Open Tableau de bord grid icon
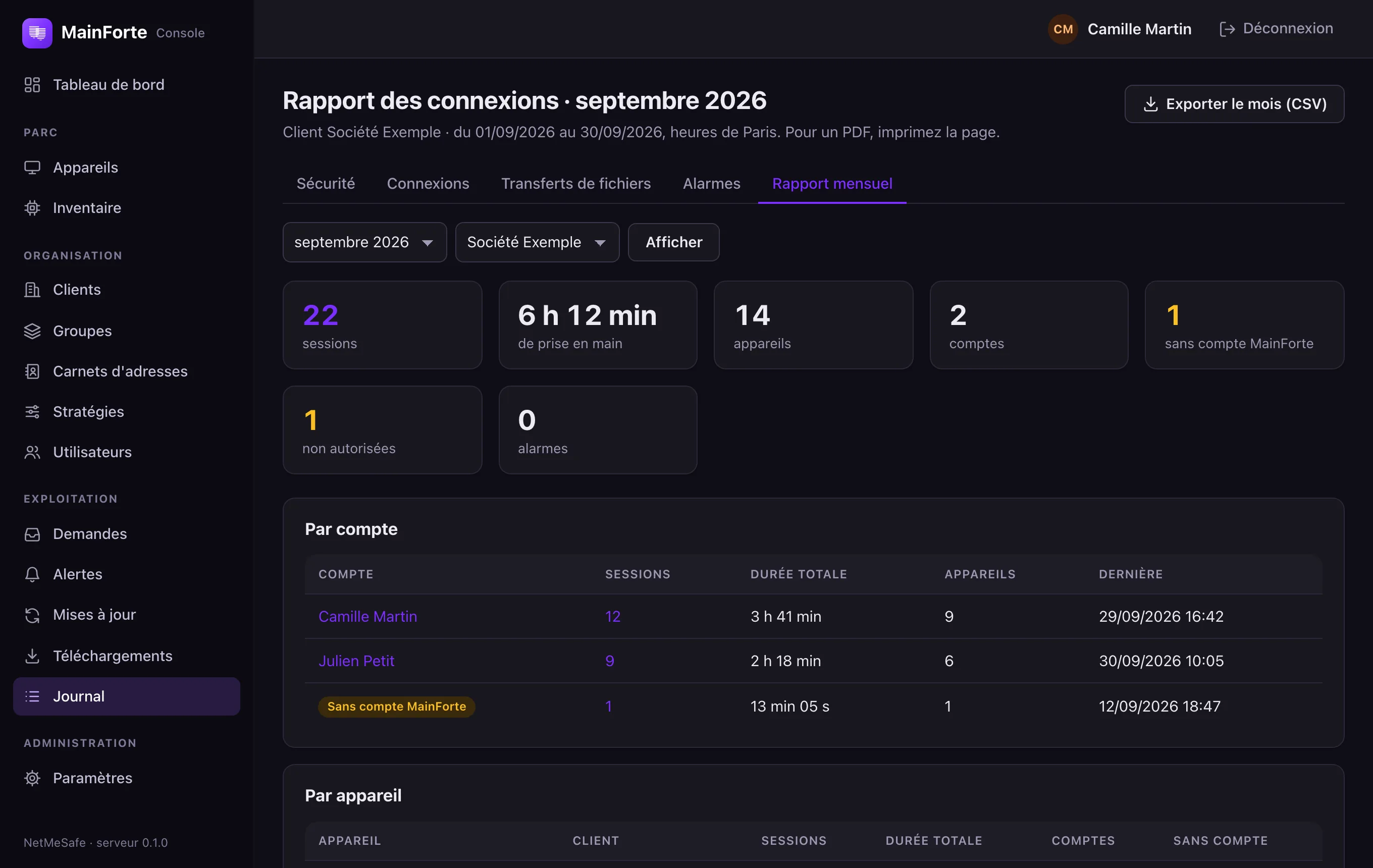 click(x=32, y=84)
